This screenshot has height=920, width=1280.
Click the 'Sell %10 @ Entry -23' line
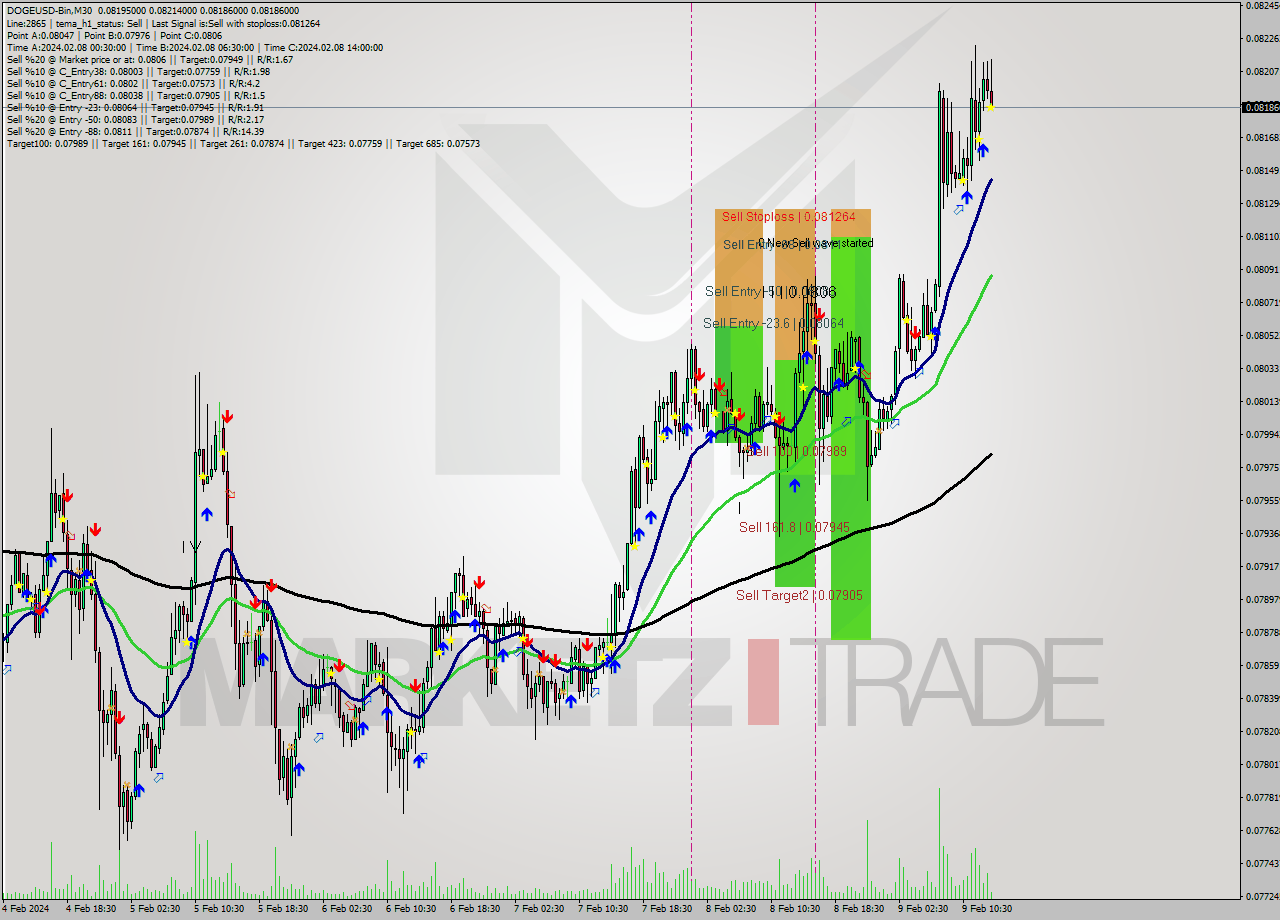click(135, 107)
